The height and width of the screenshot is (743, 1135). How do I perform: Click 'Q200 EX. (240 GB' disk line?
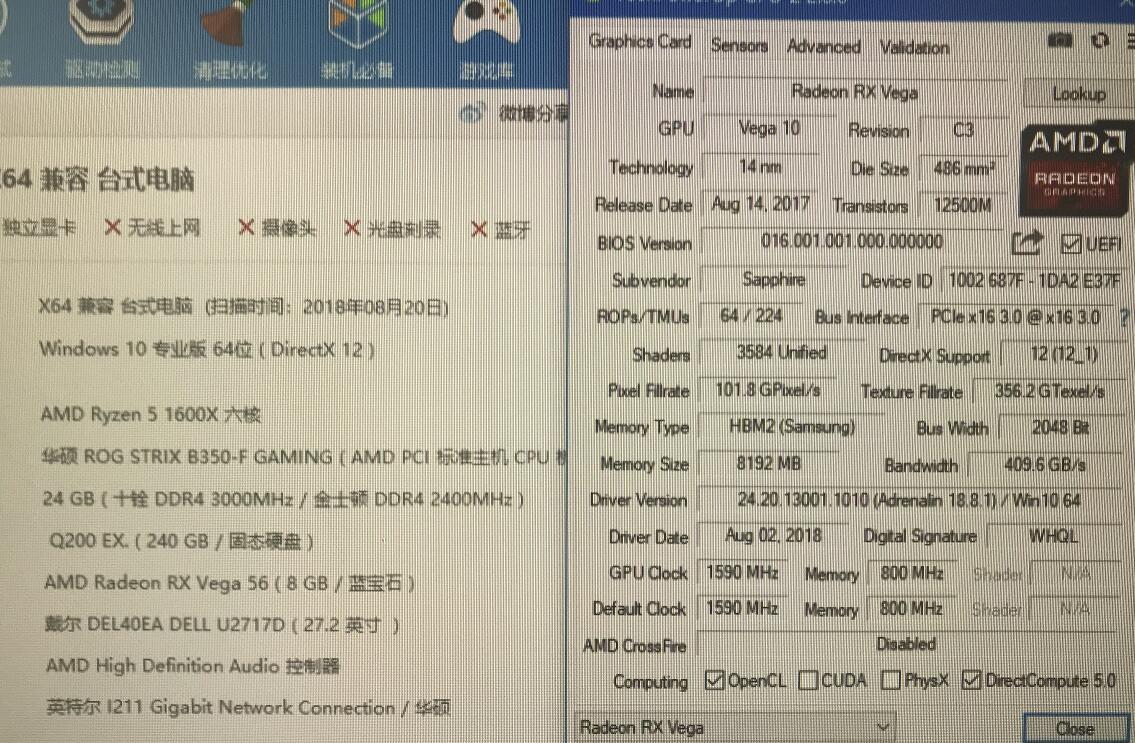(x=181, y=541)
